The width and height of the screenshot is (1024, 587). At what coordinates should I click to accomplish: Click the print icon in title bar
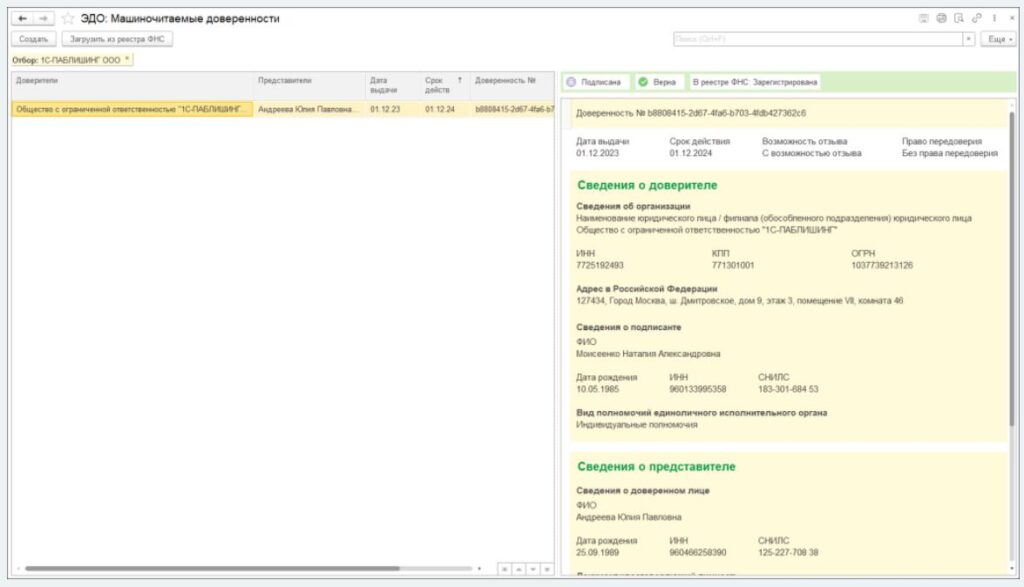click(941, 18)
